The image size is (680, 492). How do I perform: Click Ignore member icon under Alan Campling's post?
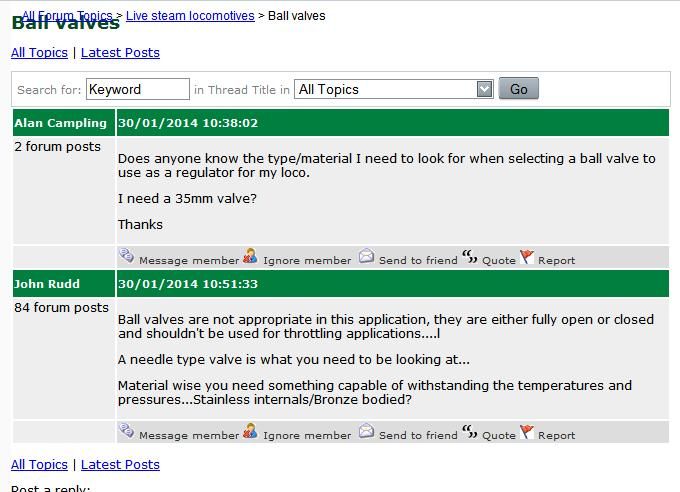point(250,256)
